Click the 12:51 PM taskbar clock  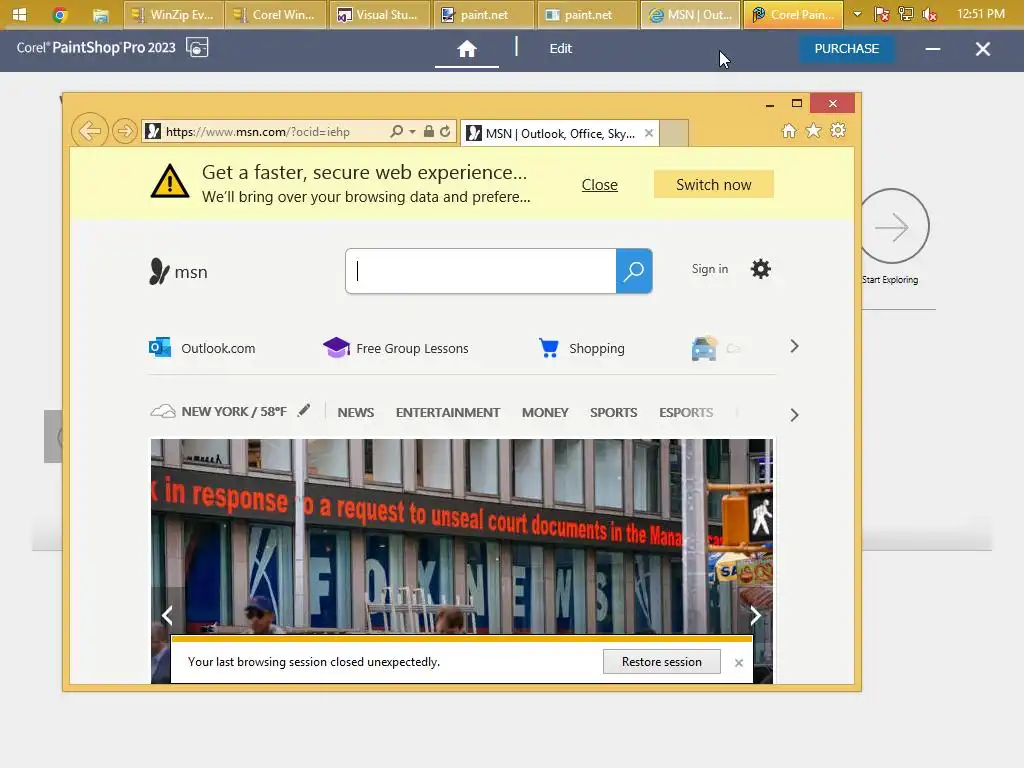(981, 14)
